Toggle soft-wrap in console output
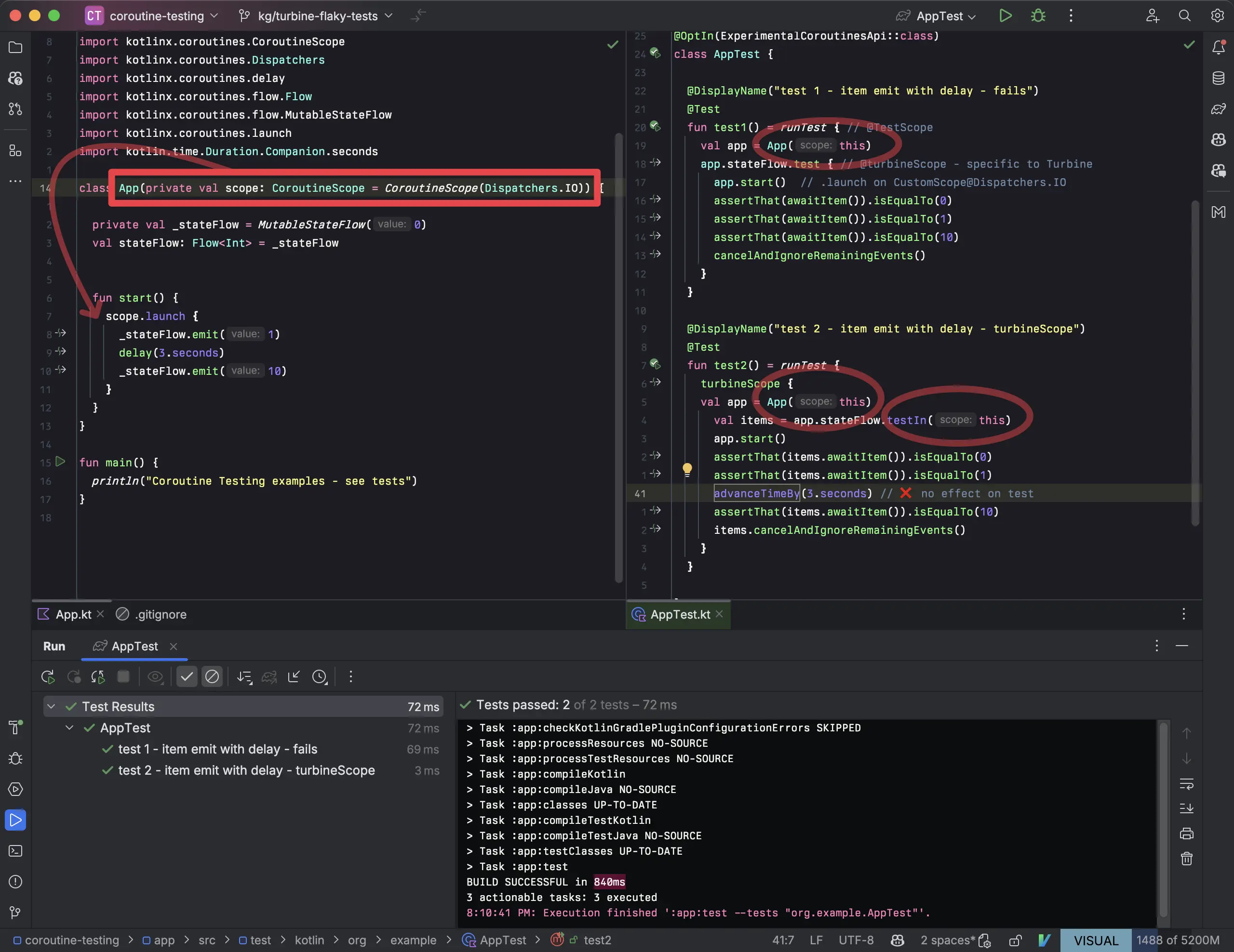The image size is (1234, 952). pyautogui.click(x=1186, y=784)
